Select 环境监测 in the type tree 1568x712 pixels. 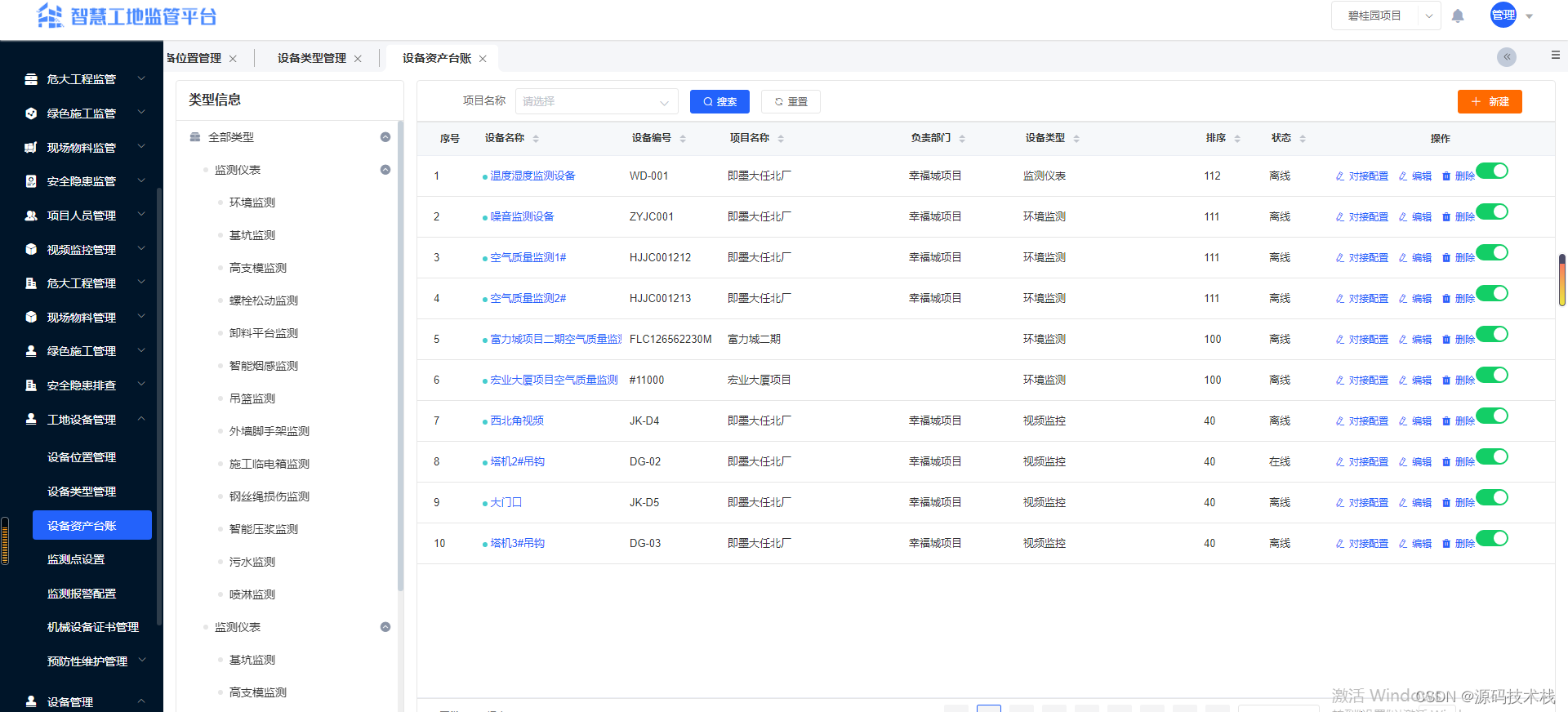252,202
